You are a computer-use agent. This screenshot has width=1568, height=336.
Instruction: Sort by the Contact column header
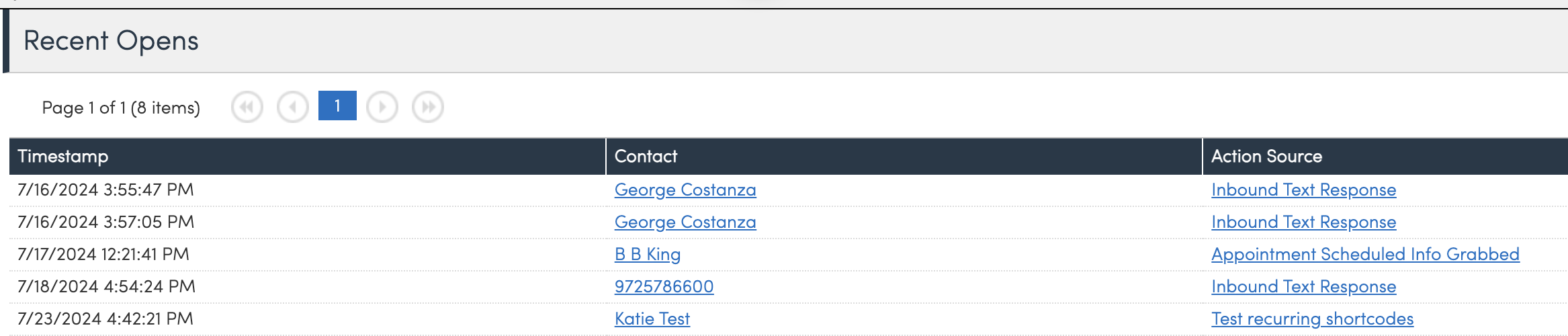tap(646, 157)
